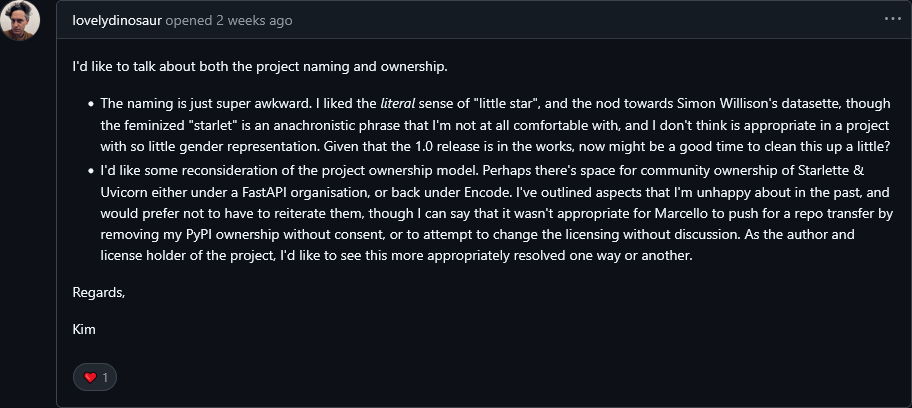
Task: Open the lovelydinosaur username link
Action: click(117, 20)
